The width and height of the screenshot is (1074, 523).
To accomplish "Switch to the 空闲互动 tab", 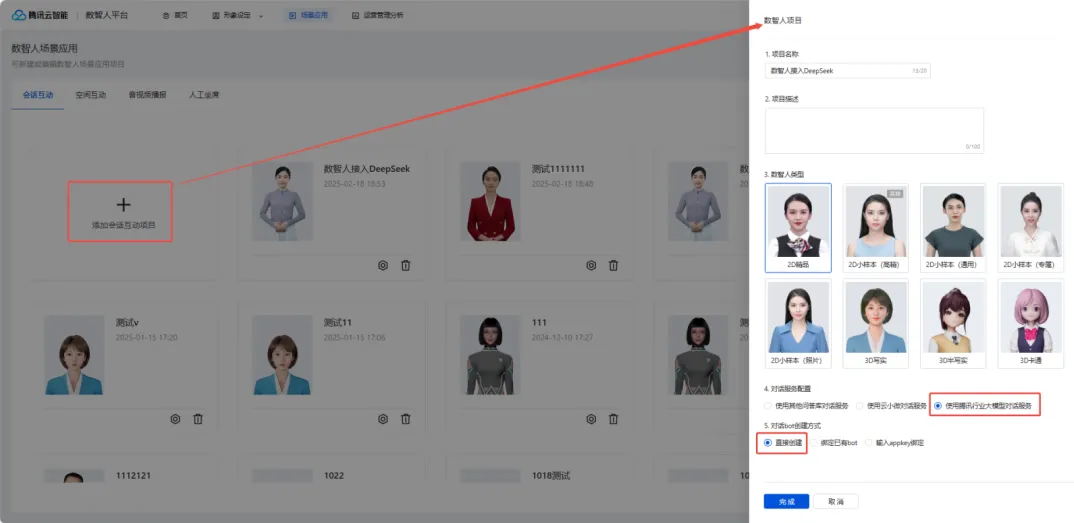I will coord(90,95).
